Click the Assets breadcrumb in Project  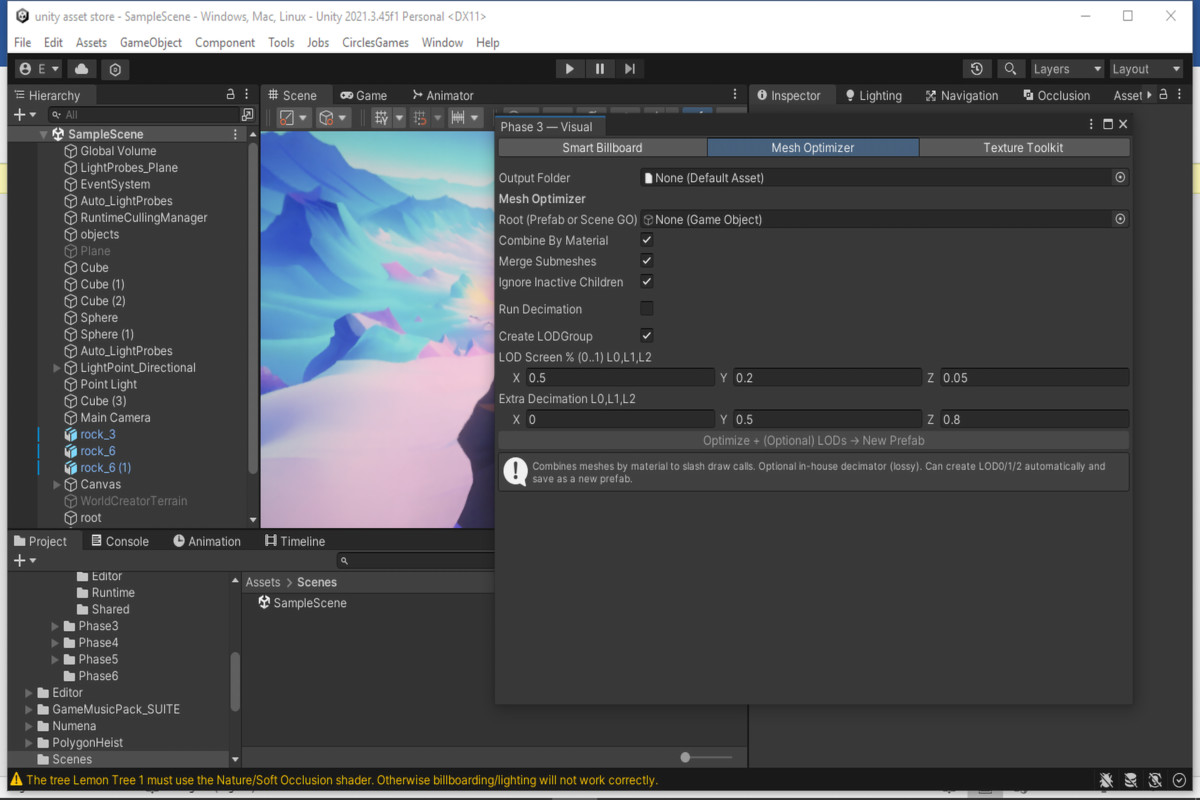(x=263, y=582)
